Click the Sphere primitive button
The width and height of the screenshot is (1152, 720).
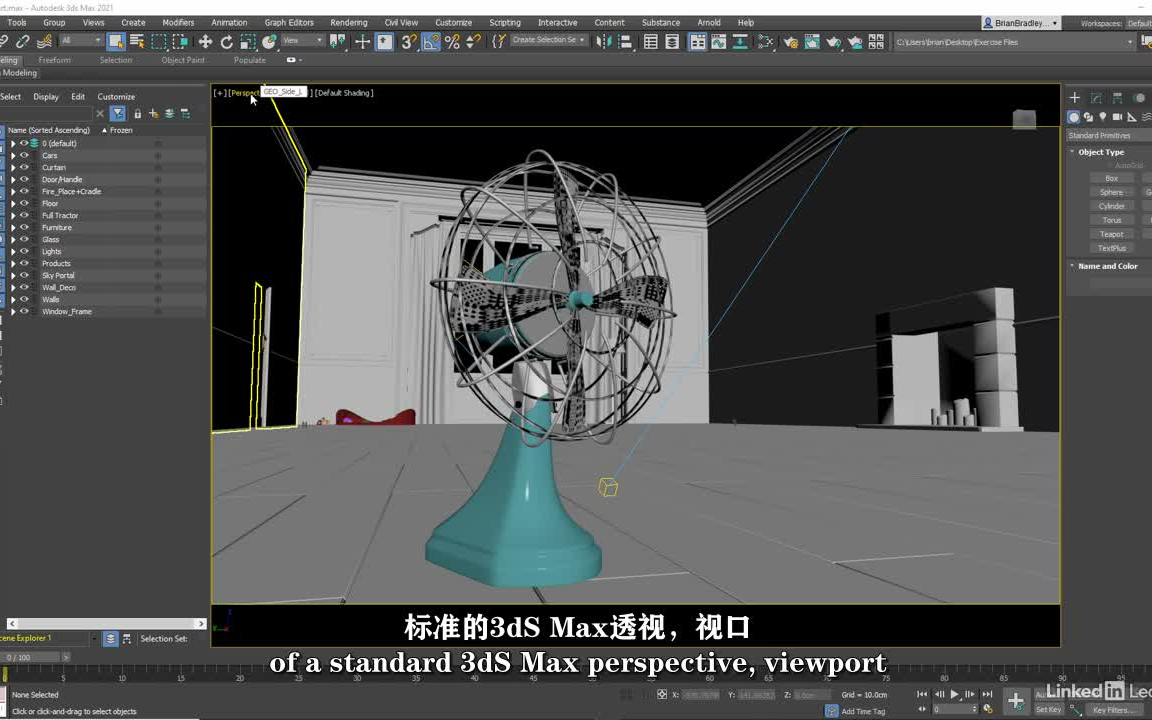pos(1112,192)
